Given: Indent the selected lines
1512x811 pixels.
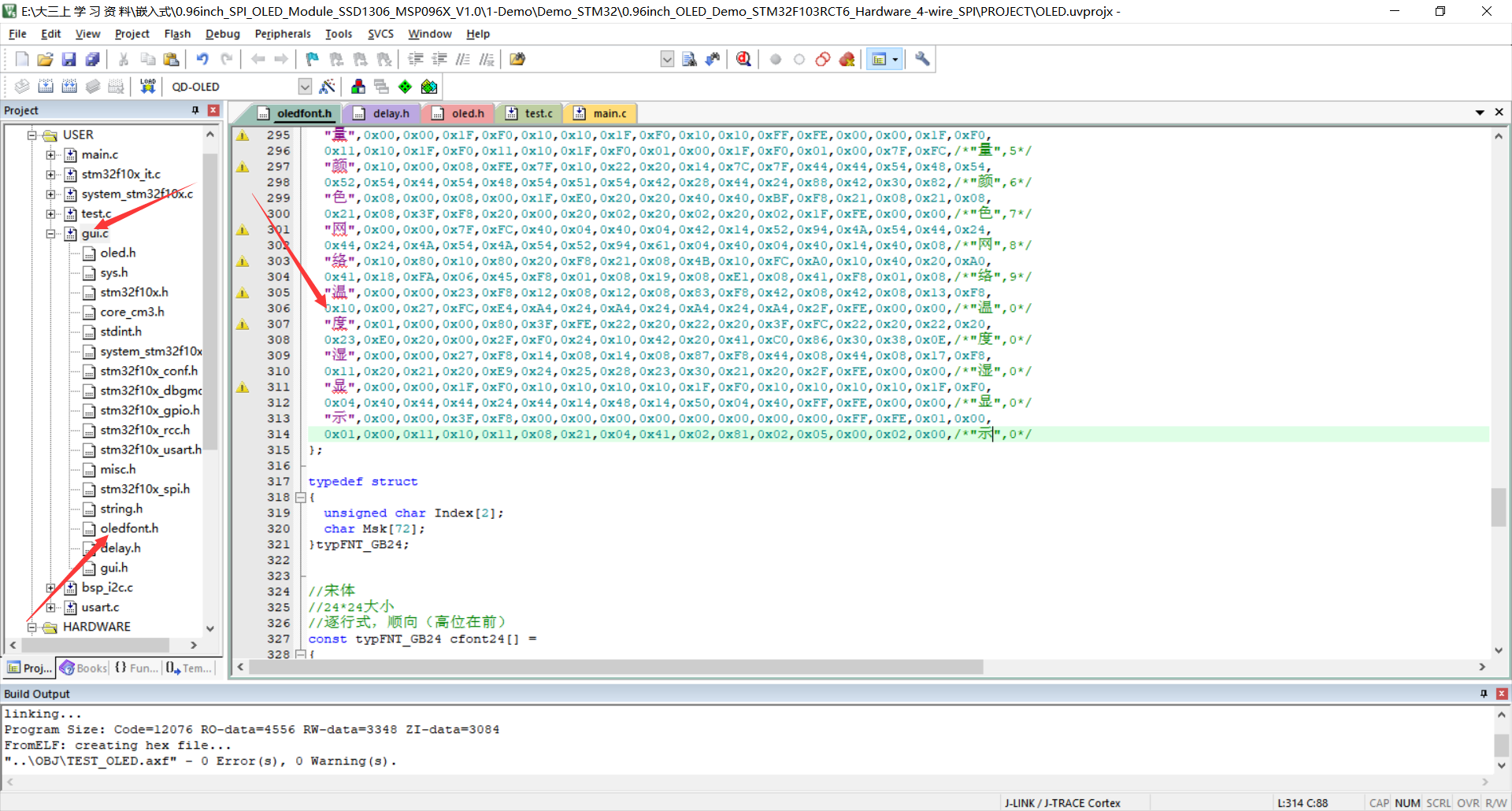Looking at the screenshot, I should 416,59.
